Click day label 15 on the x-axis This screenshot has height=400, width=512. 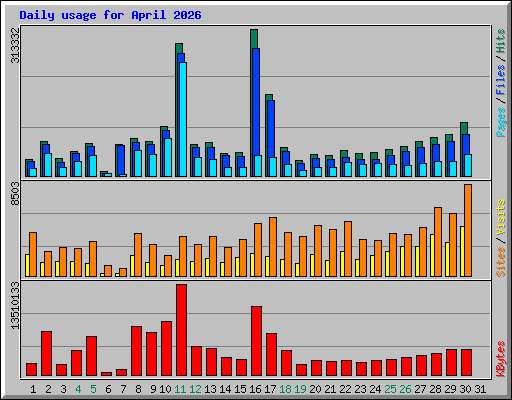[x=240, y=389]
